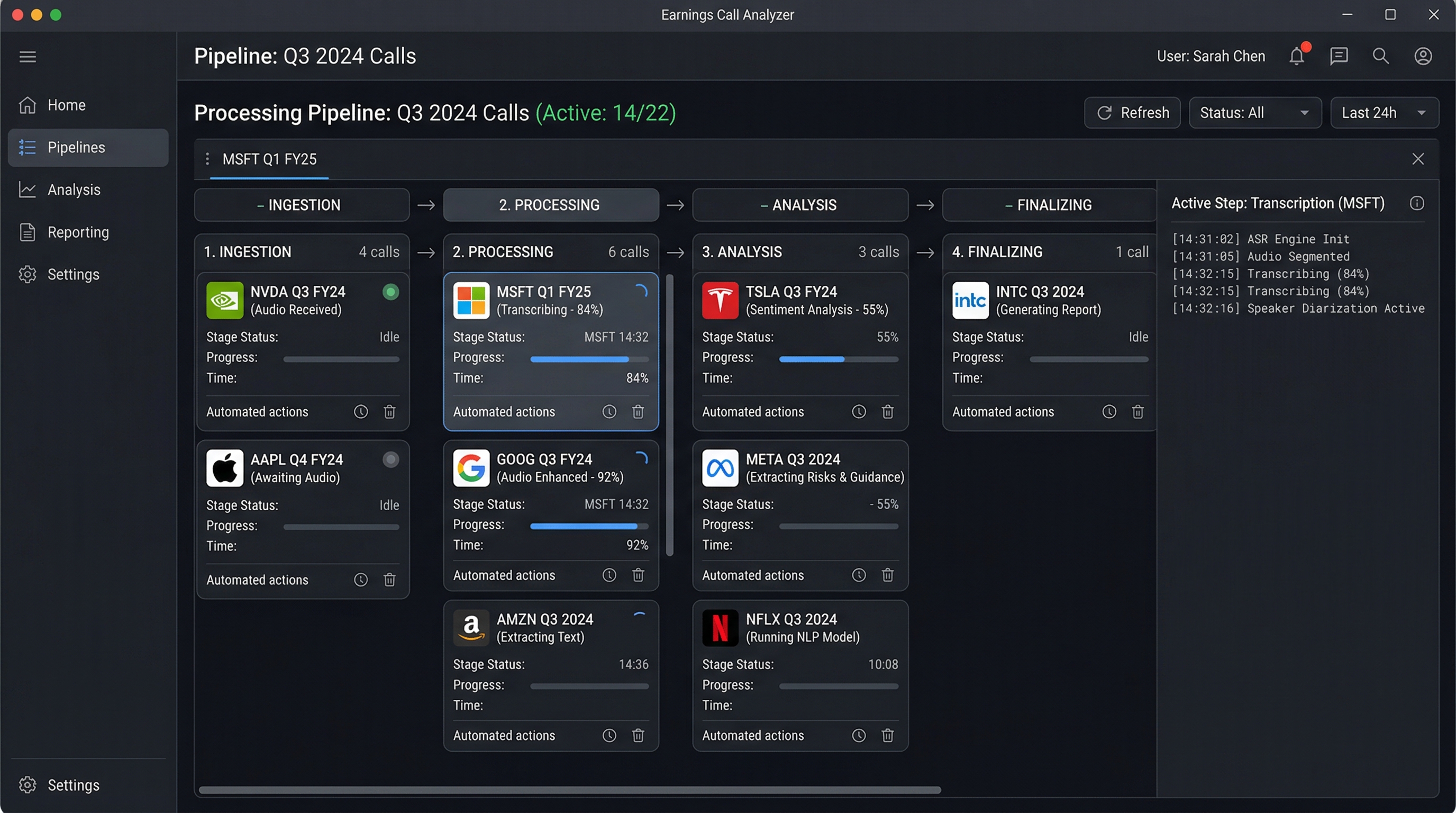Switch to the MSFT Q1 FY25 tab
The height and width of the screenshot is (813, 1456).
coord(270,159)
